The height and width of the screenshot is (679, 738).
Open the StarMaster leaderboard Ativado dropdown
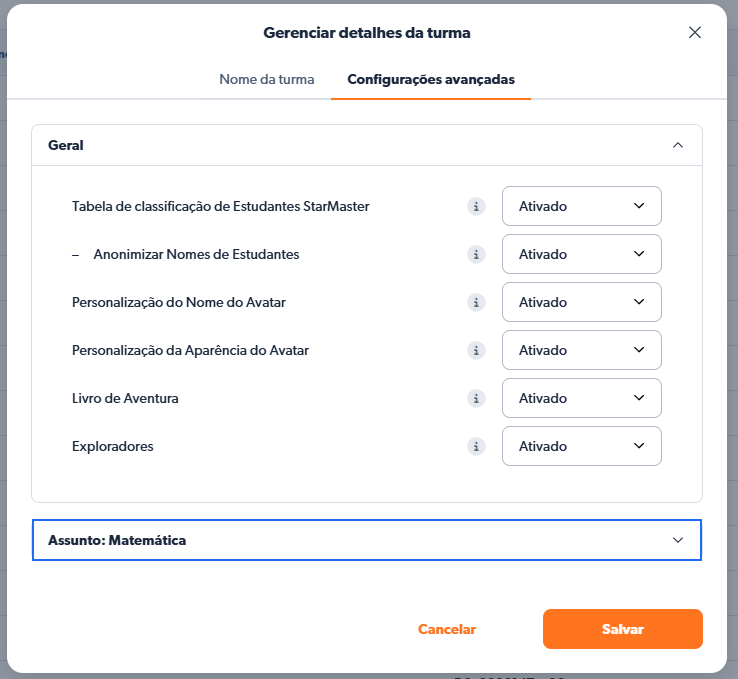click(581, 206)
